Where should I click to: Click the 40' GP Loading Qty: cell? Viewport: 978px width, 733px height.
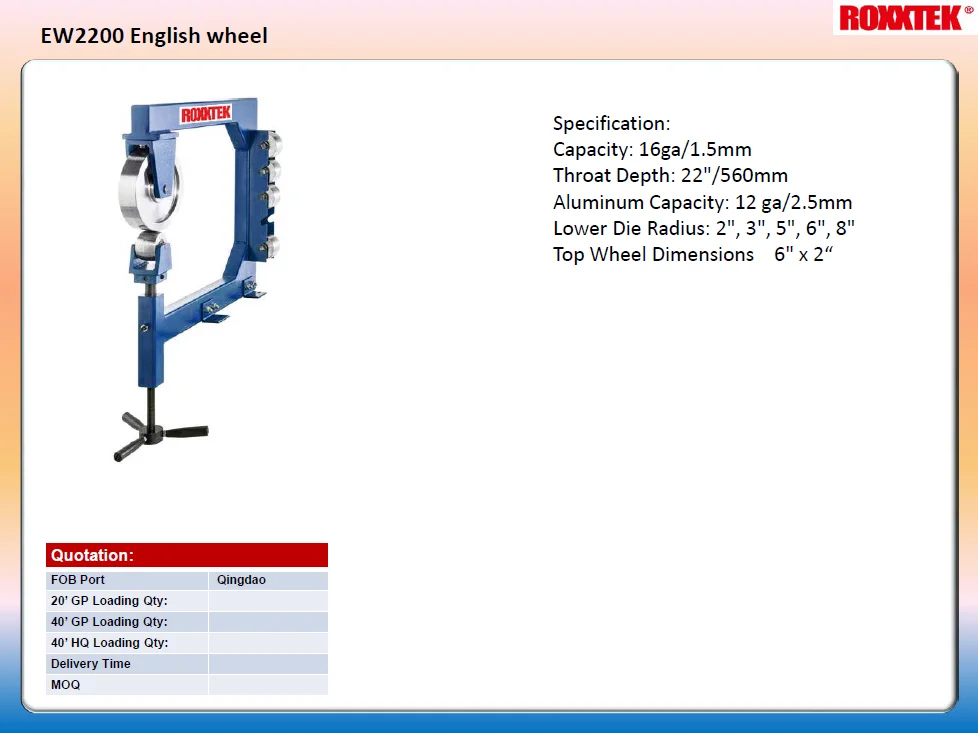point(127,622)
